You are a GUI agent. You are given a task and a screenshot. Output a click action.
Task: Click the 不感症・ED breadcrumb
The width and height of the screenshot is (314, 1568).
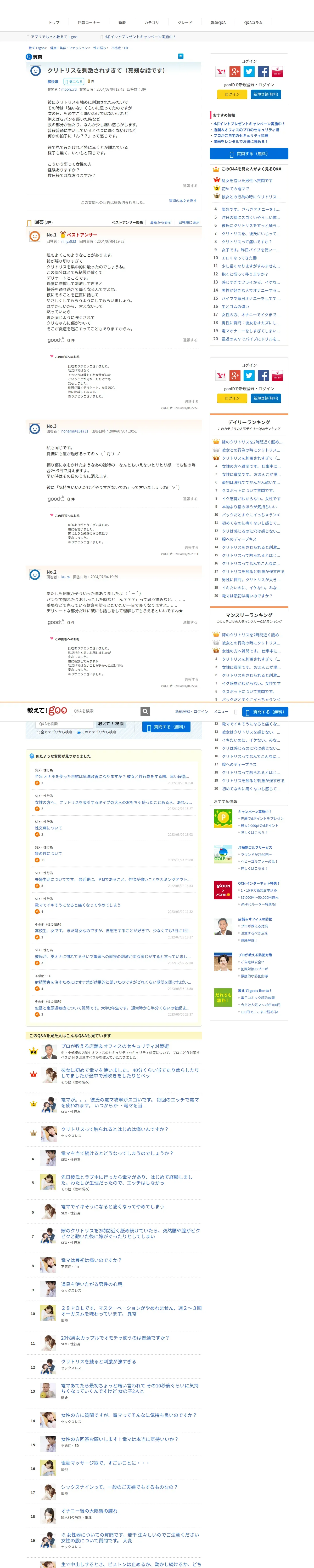coord(120,48)
